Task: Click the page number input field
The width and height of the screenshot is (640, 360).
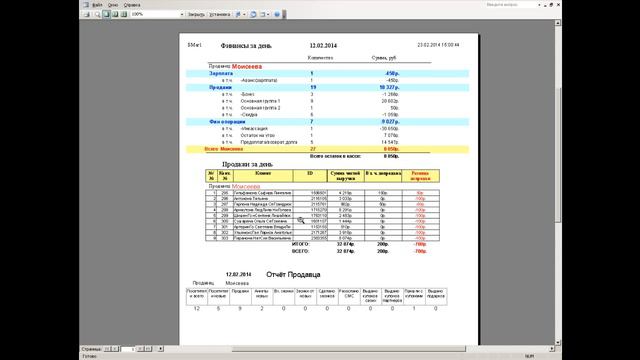Action: 128,349
